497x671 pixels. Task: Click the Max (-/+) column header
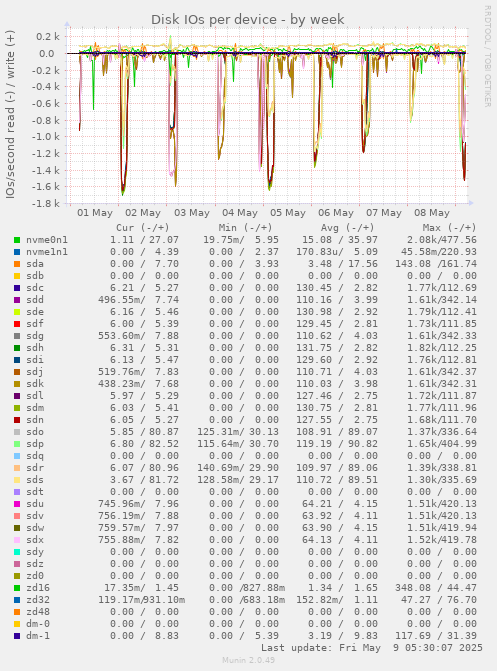(449, 228)
